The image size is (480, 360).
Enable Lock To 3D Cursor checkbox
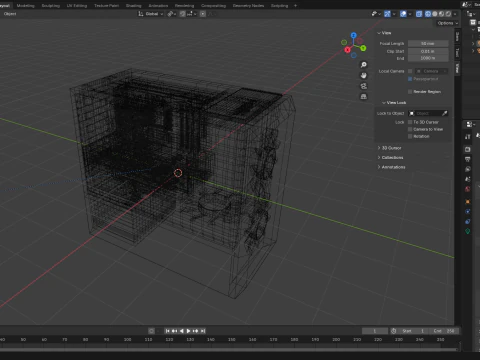click(410, 122)
